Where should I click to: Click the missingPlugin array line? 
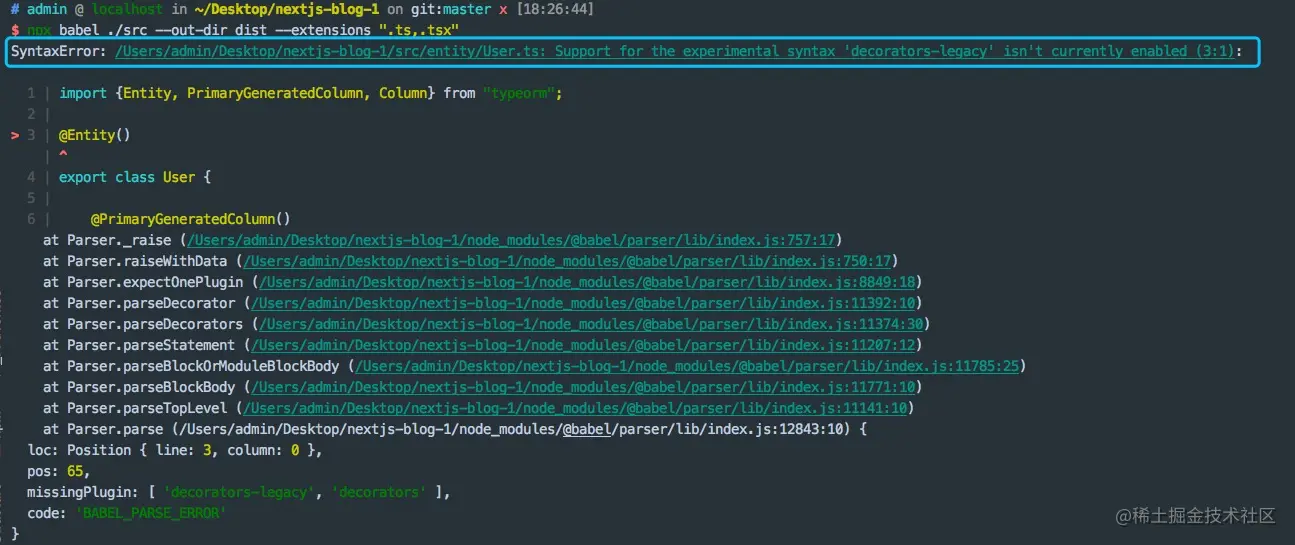click(x=239, y=492)
